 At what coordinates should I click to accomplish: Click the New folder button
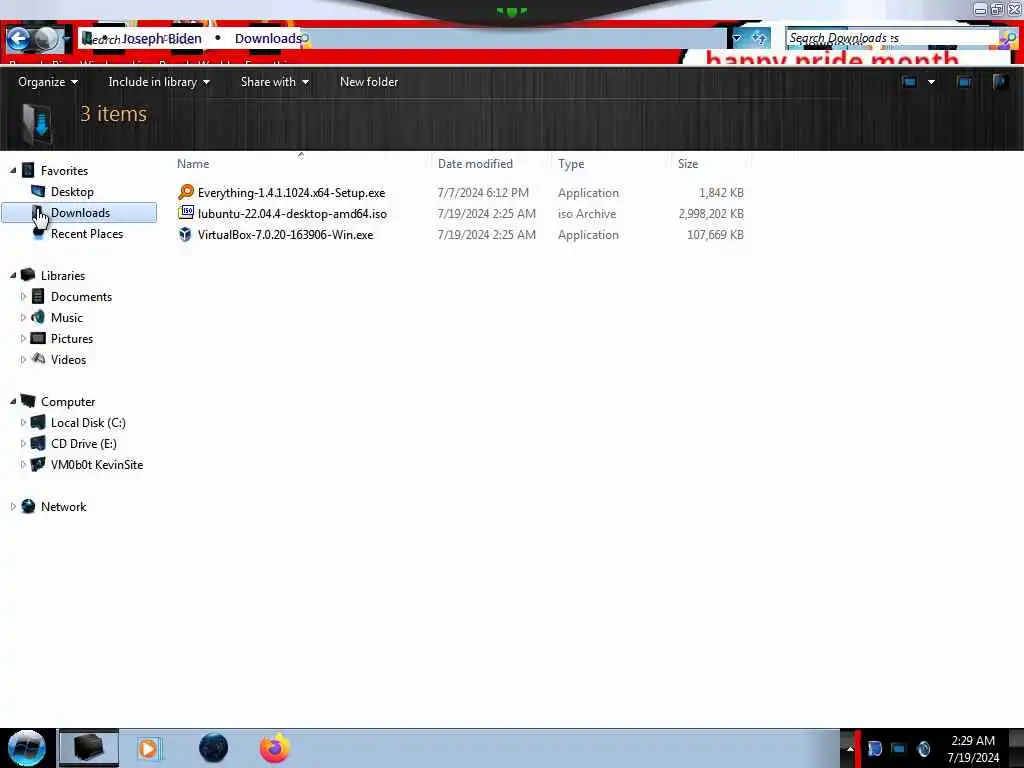point(369,82)
